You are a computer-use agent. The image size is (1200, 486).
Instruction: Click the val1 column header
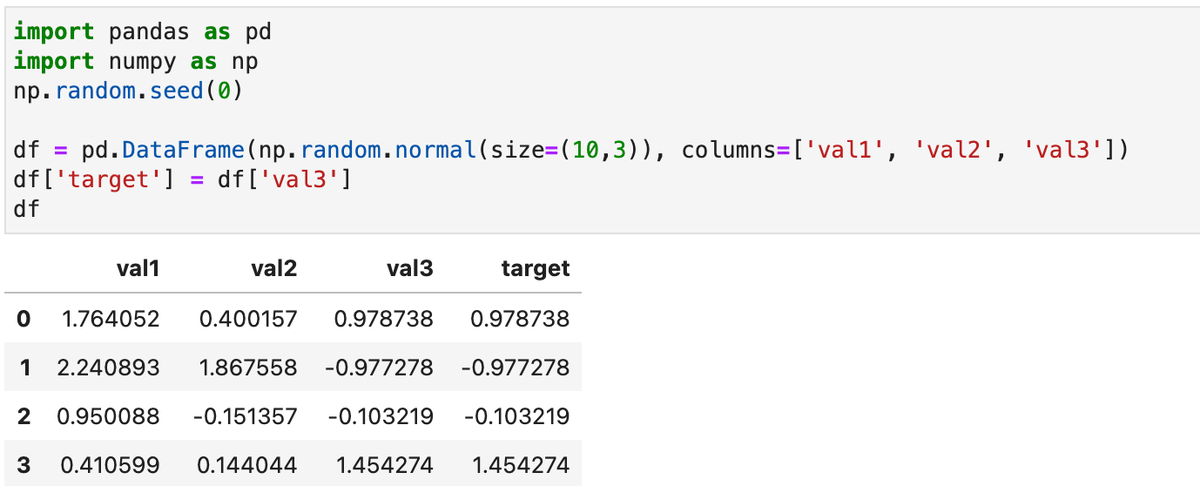click(138, 268)
